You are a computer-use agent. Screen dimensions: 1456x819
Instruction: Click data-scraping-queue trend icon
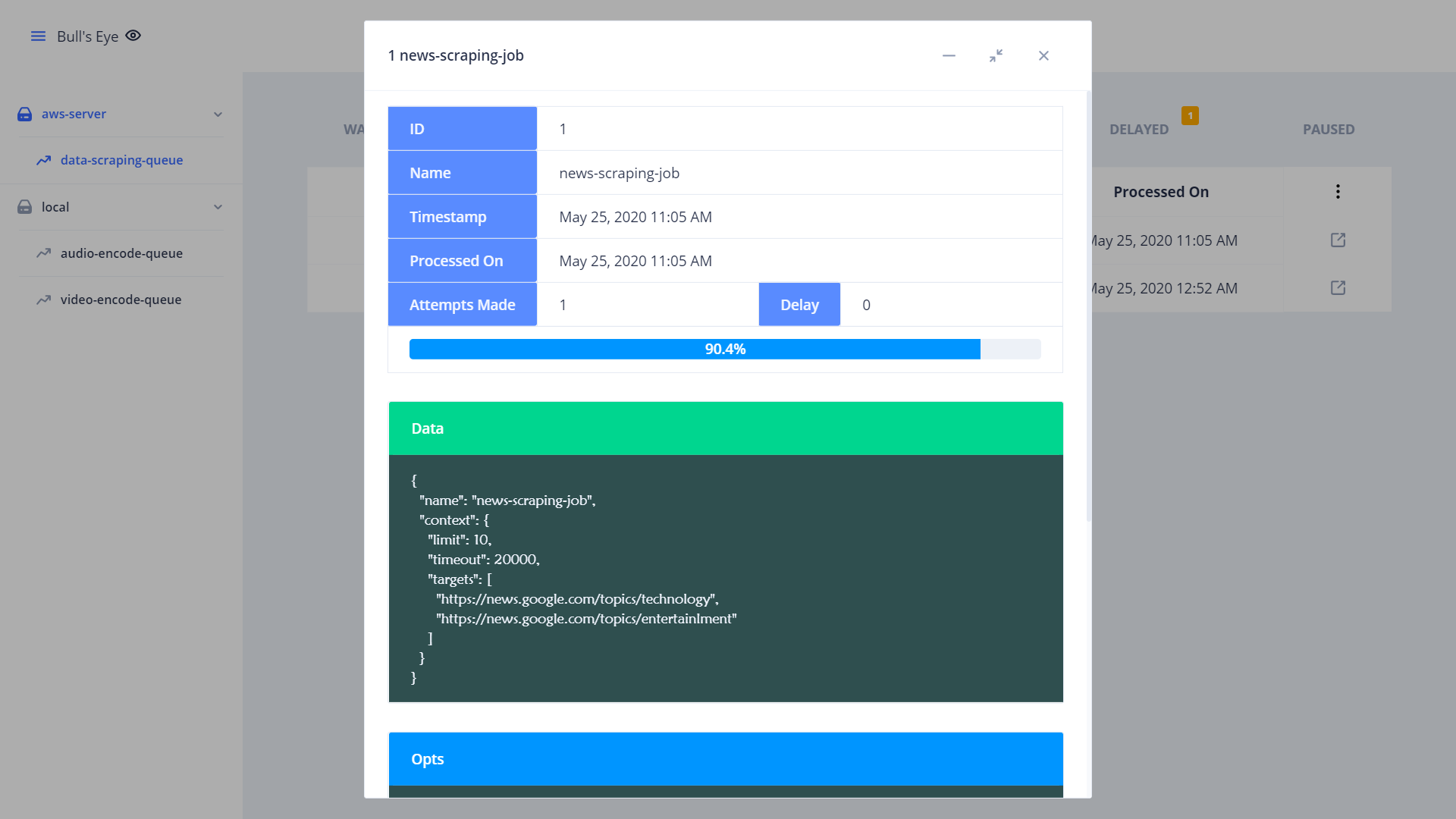pos(44,160)
